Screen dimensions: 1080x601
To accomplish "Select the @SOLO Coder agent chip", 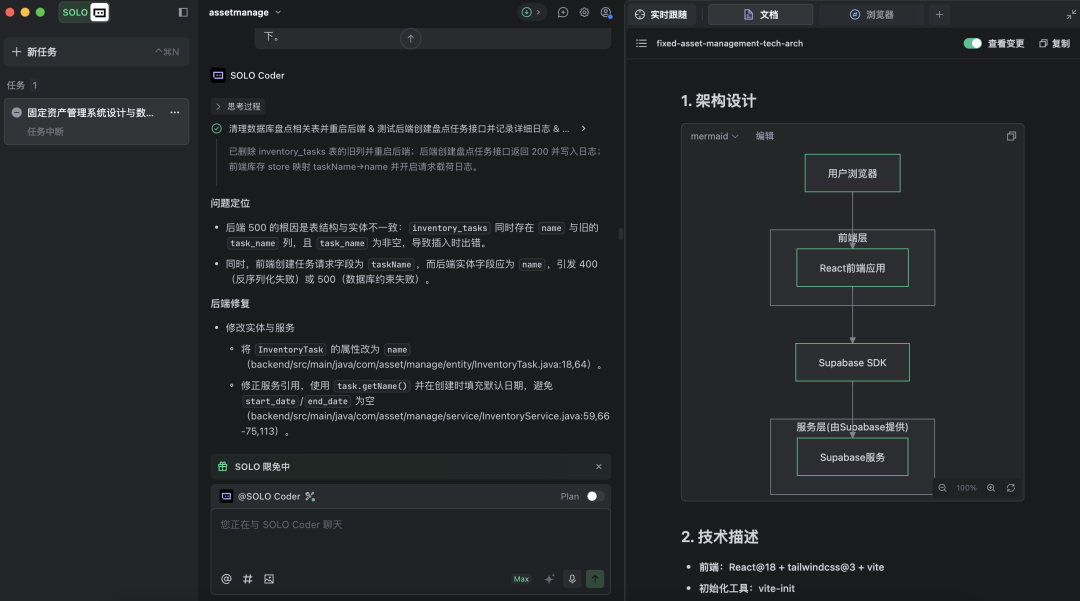I will [x=261, y=496].
